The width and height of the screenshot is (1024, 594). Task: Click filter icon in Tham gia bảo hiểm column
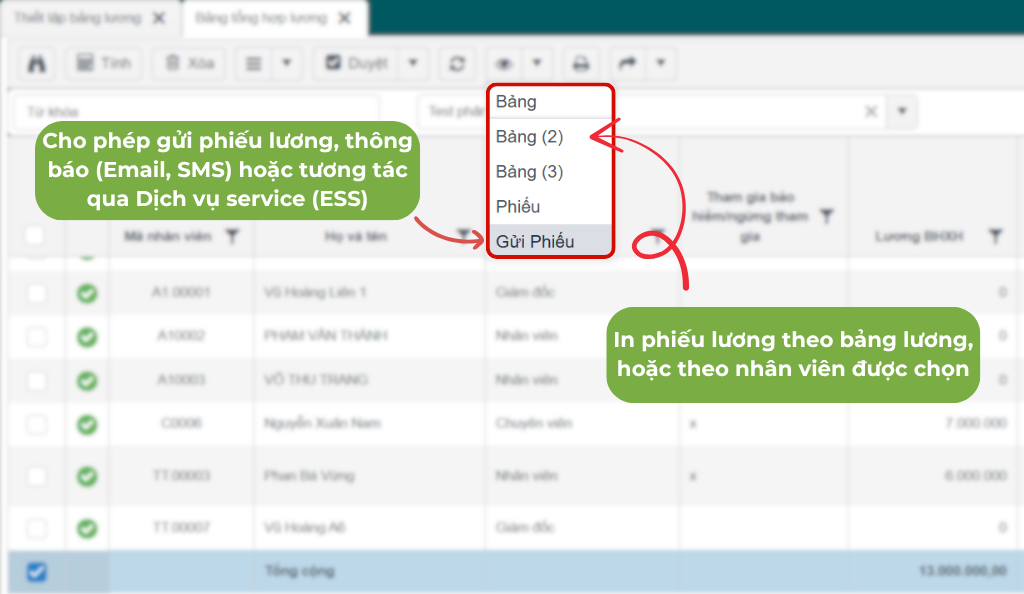(827, 216)
